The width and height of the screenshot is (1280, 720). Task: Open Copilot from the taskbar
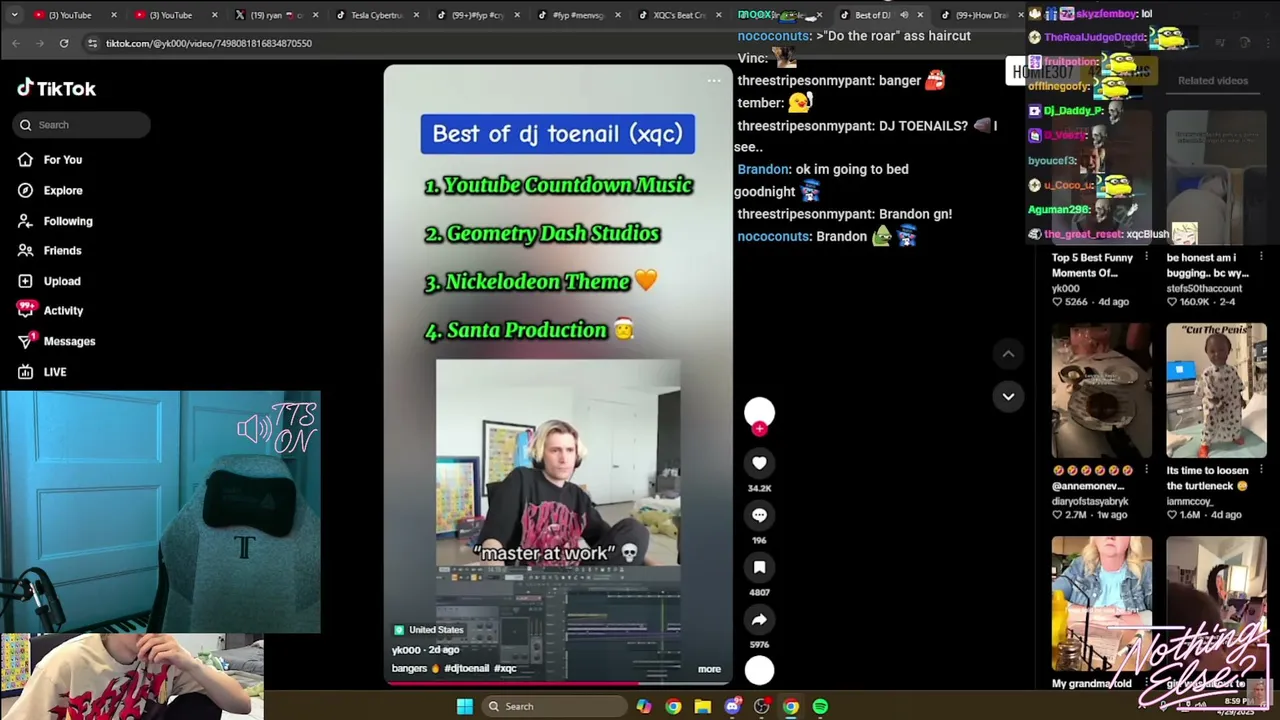coord(644,707)
